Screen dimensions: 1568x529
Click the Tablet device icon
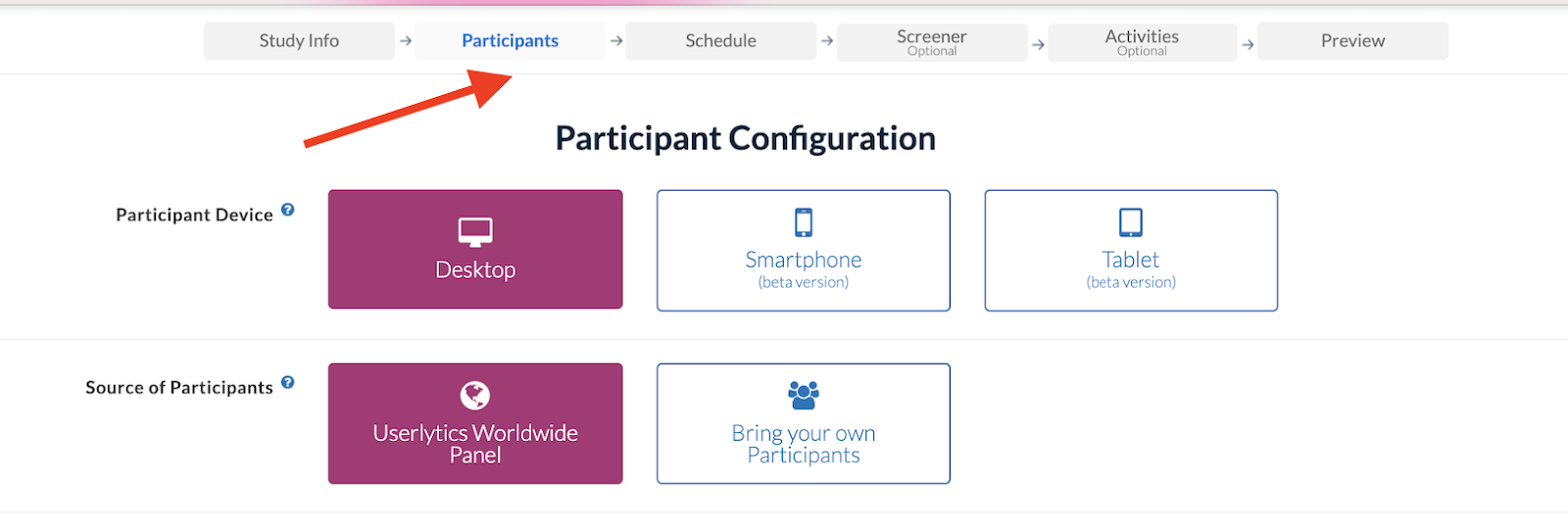coord(1131,222)
